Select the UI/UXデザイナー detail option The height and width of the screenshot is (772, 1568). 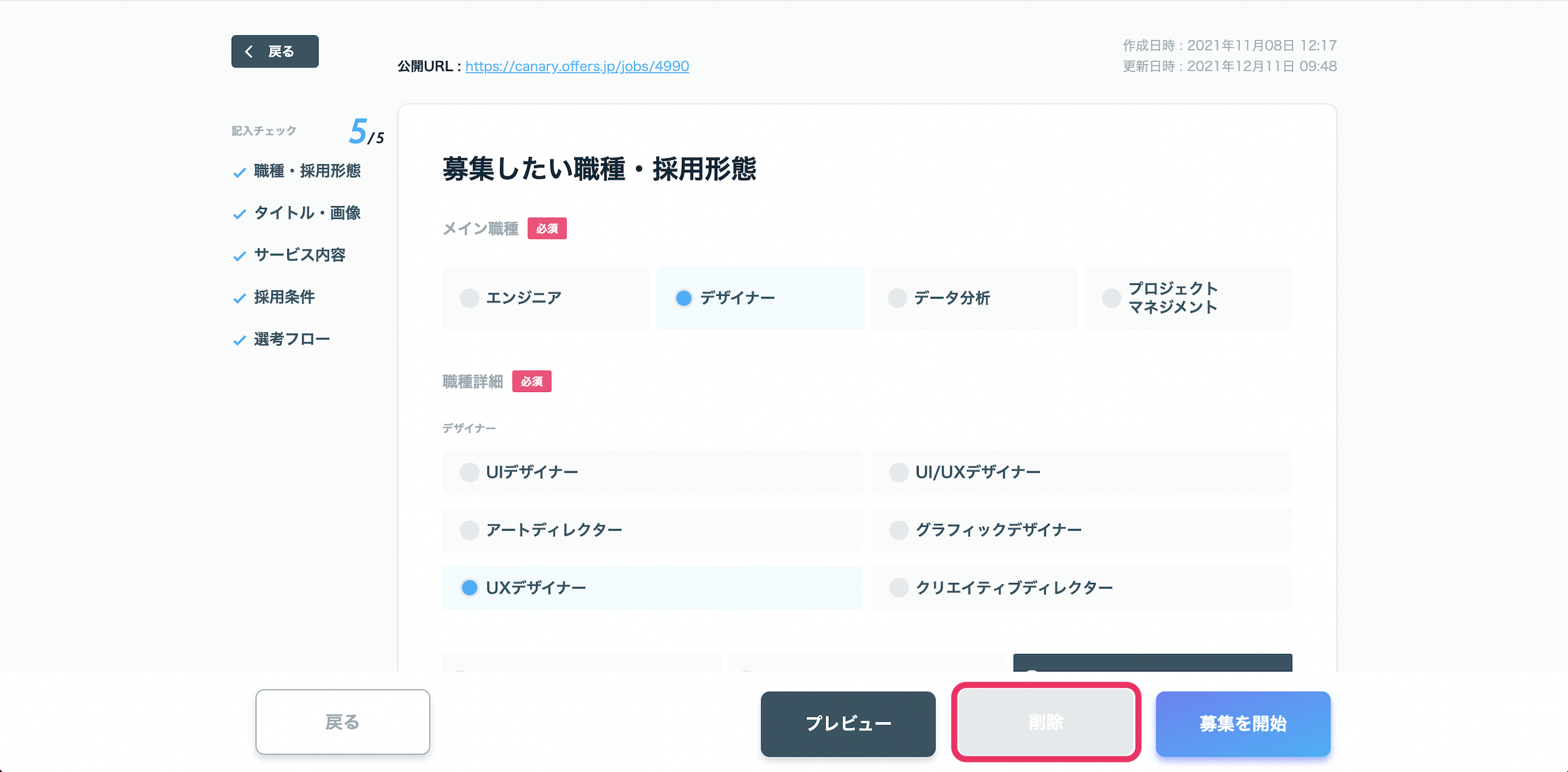1082,472
